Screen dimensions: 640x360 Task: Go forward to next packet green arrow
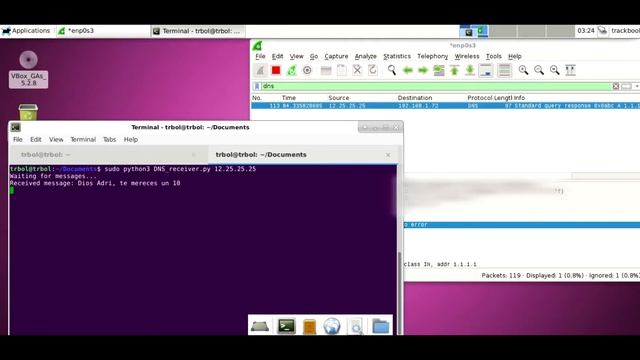tap(423, 70)
